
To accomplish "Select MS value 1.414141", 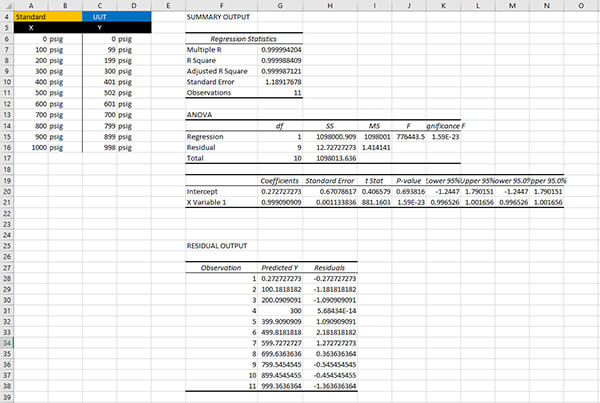I will click(x=376, y=147).
